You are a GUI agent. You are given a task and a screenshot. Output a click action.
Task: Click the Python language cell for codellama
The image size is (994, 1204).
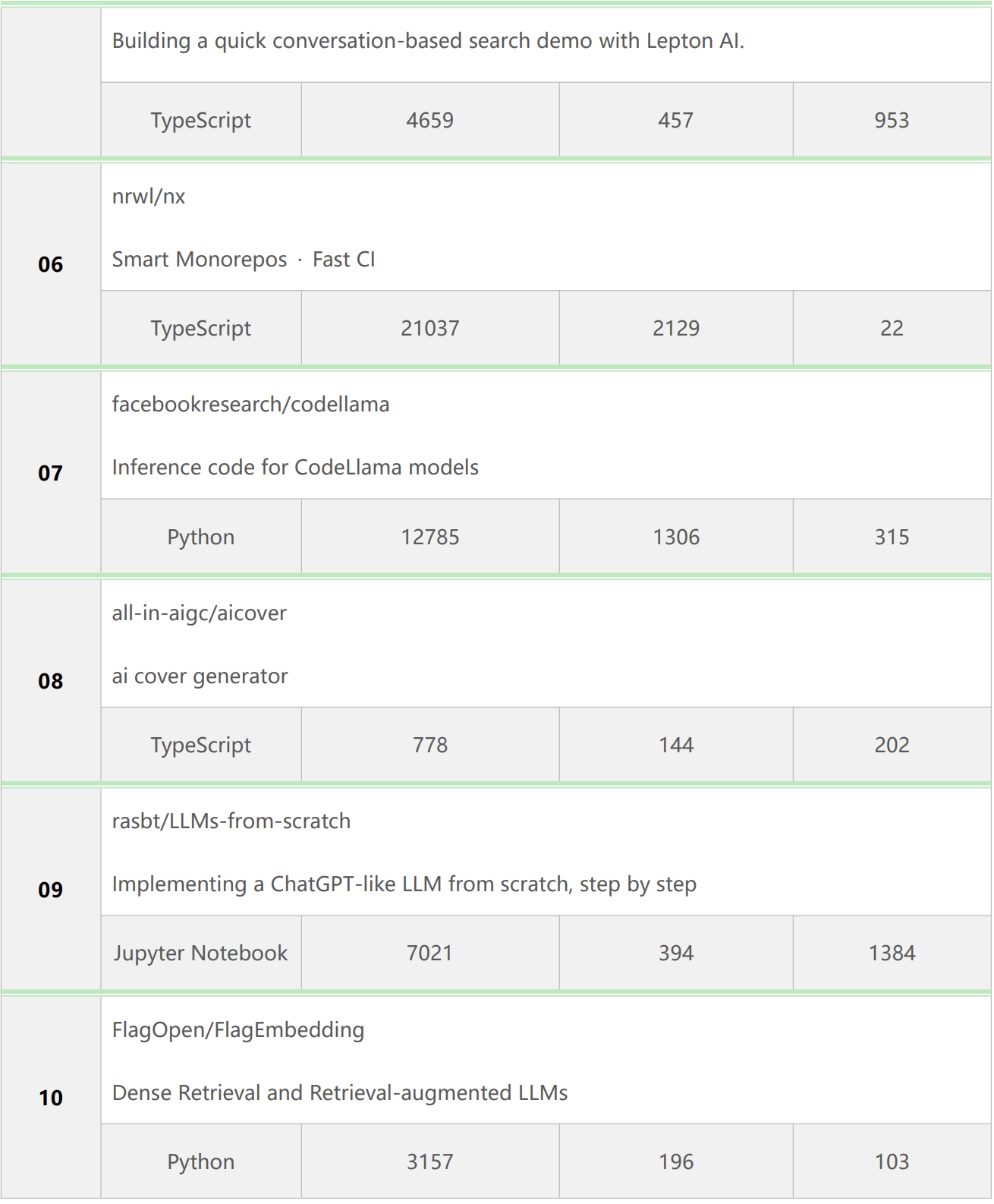201,537
